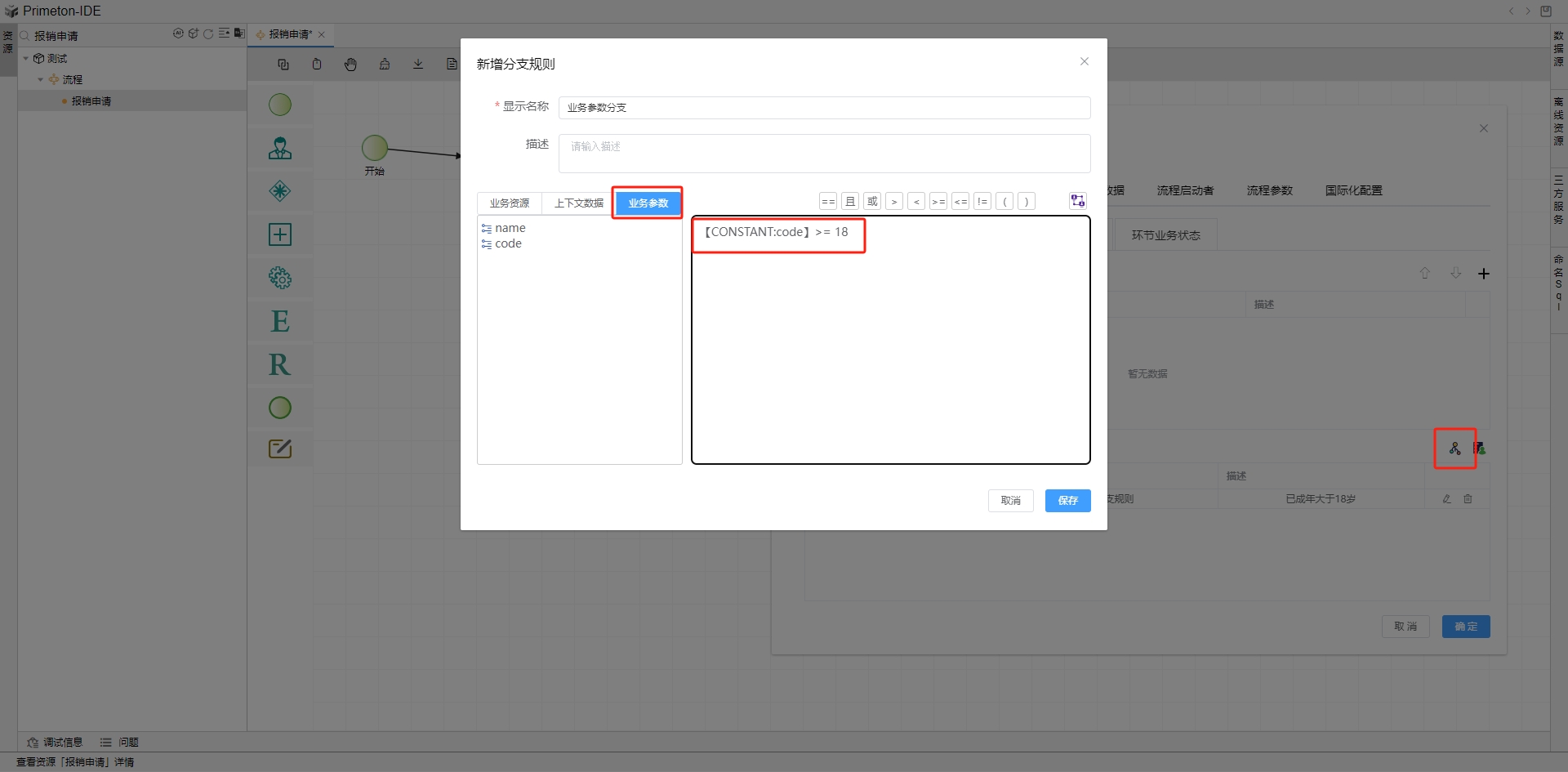Insert the '!=' not-equal operator
The width and height of the screenshot is (1568, 772).
point(982,201)
